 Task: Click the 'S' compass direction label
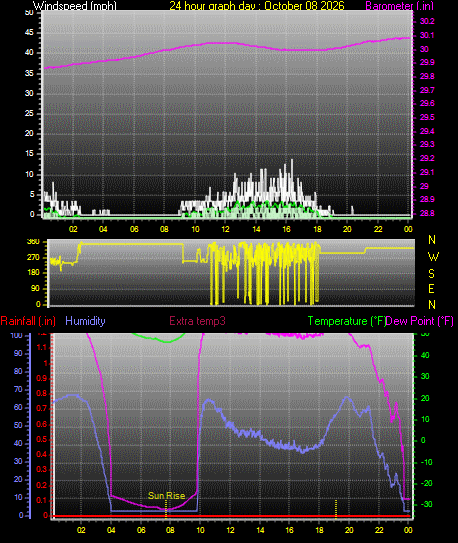point(431,274)
